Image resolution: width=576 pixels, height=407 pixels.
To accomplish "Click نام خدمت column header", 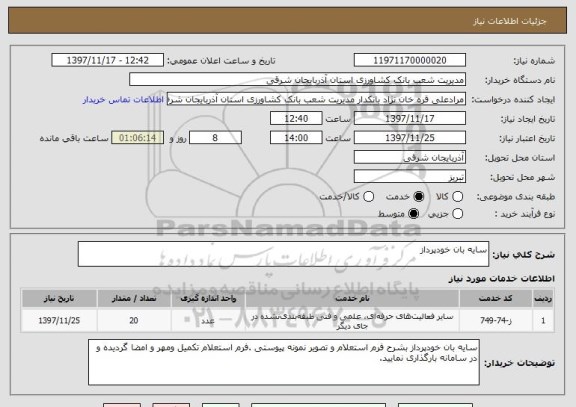I will pos(352,299).
